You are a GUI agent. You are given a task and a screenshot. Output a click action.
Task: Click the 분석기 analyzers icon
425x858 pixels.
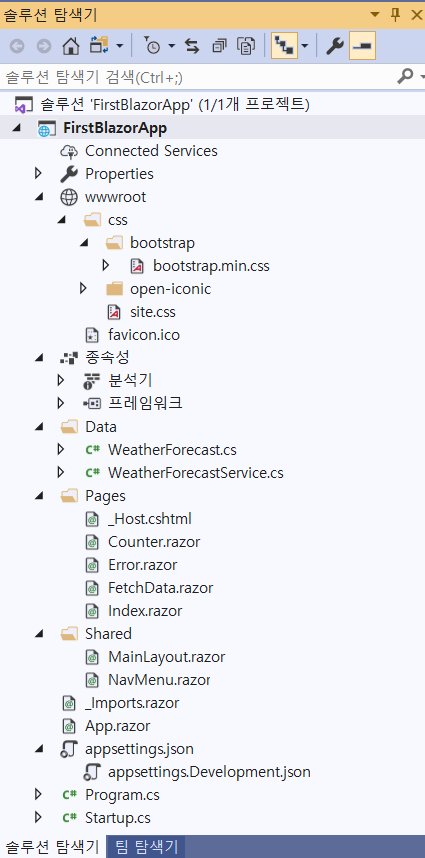pos(91,381)
